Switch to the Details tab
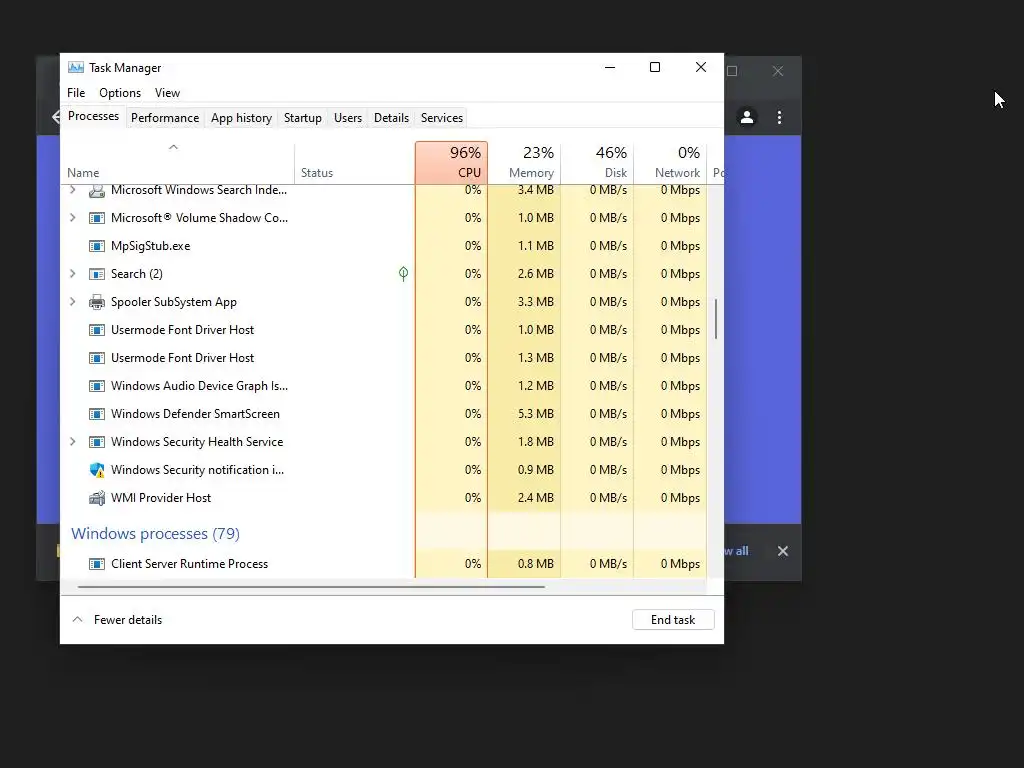Screen dimensions: 1024x768 tap(391, 118)
